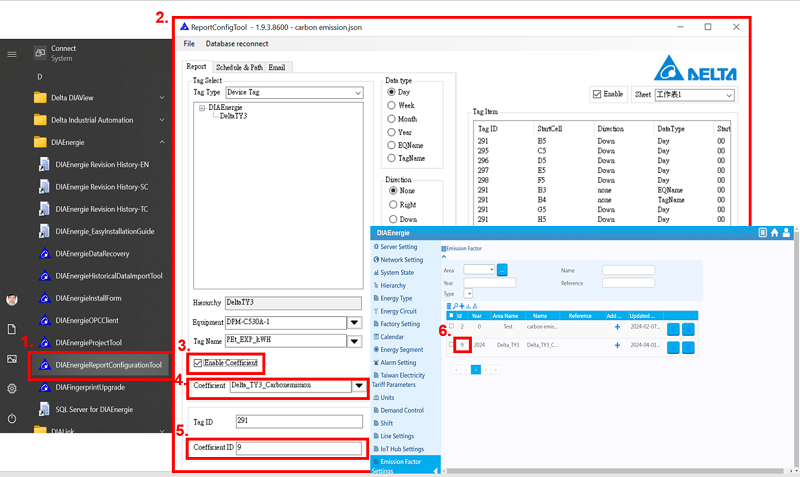The image size is (800, 477).
Task: Open Network Setting in DIAEnergie sidebar
Action: 398,260
